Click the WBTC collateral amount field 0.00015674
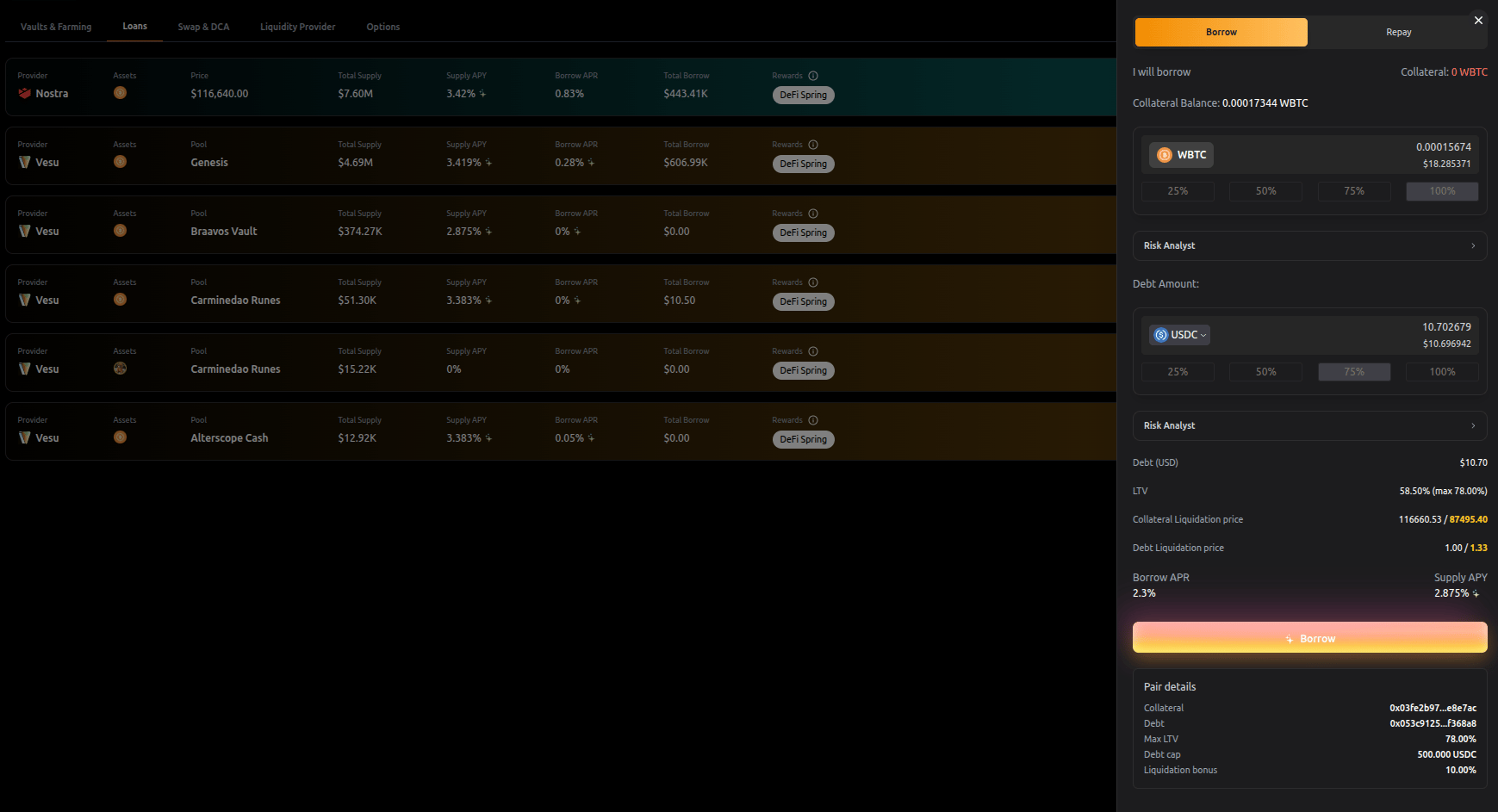 (1443, 147)
